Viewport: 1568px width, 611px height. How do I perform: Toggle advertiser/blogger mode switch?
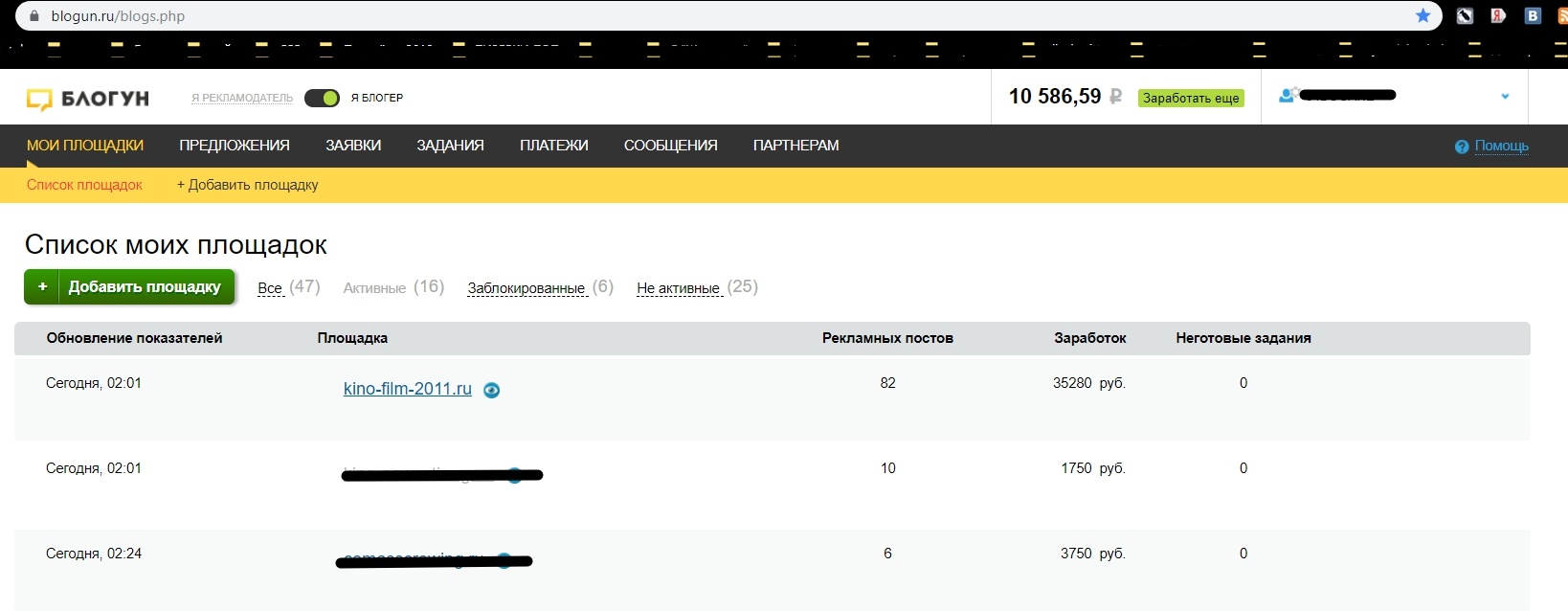point(322,98)
